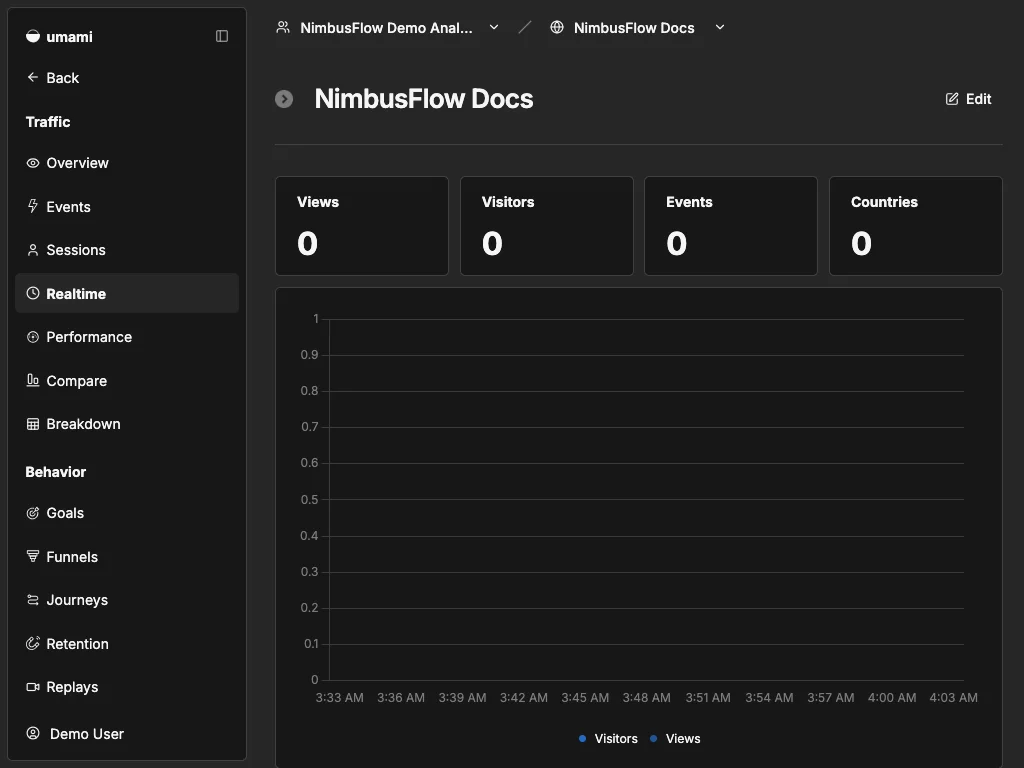Click the Sessions person icon
The width and height of the screenshot is (1024, 768).
pyautogui.click(x=33, y=250)
